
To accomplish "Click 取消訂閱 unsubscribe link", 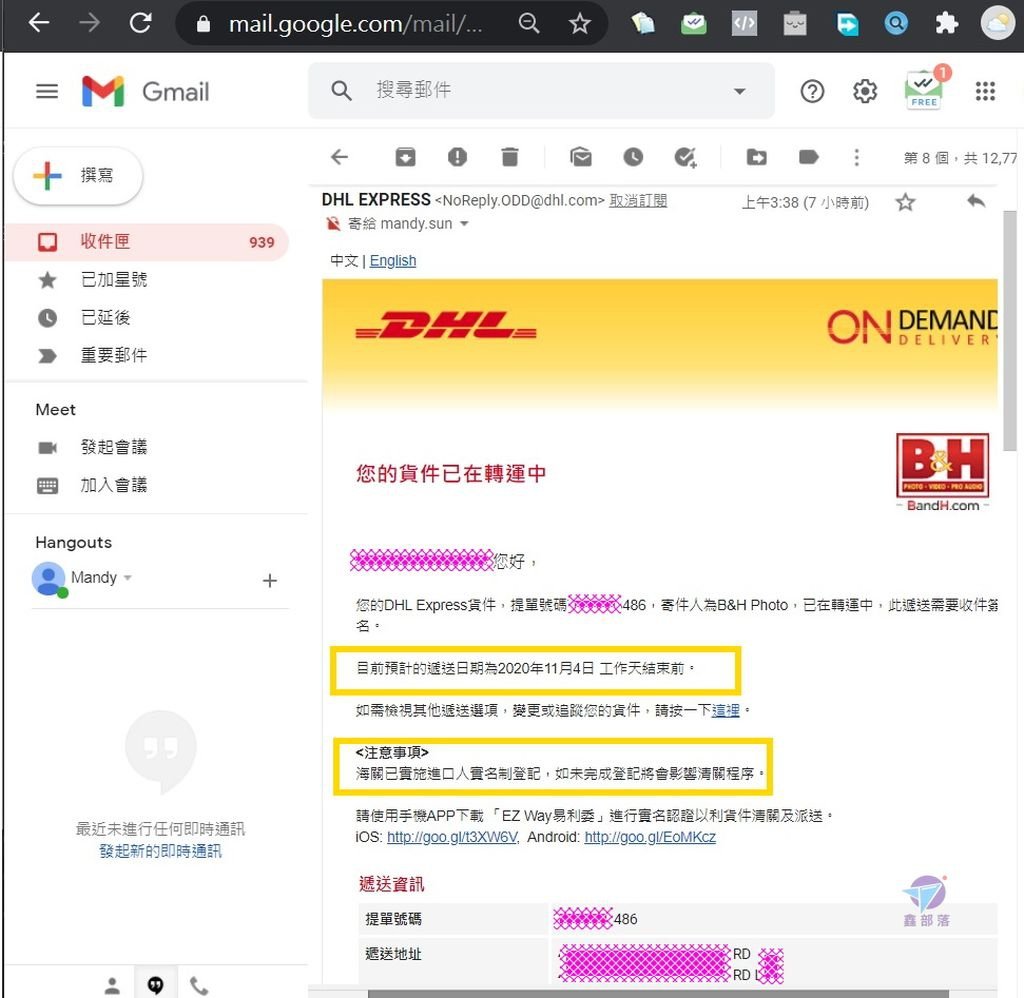I will [638, 201].
